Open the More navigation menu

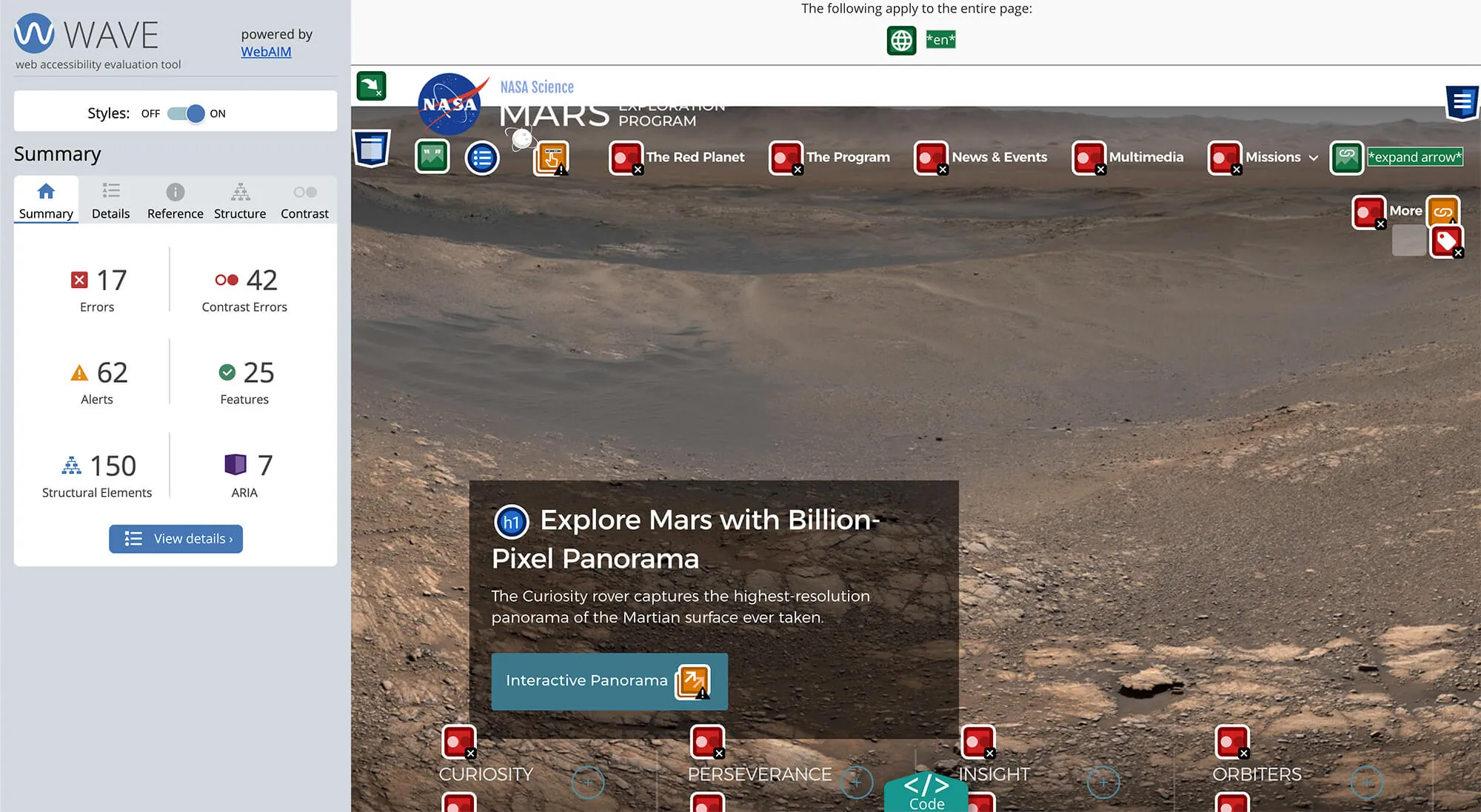[x=1405, y=211]
